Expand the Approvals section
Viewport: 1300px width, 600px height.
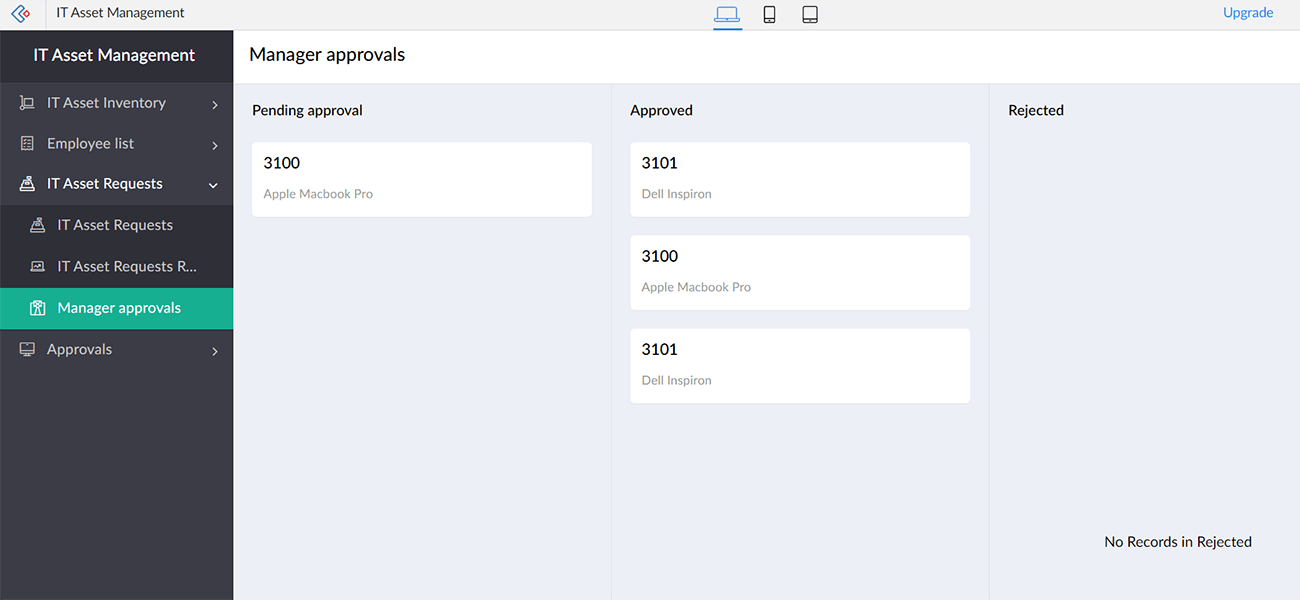click(214, 350)
